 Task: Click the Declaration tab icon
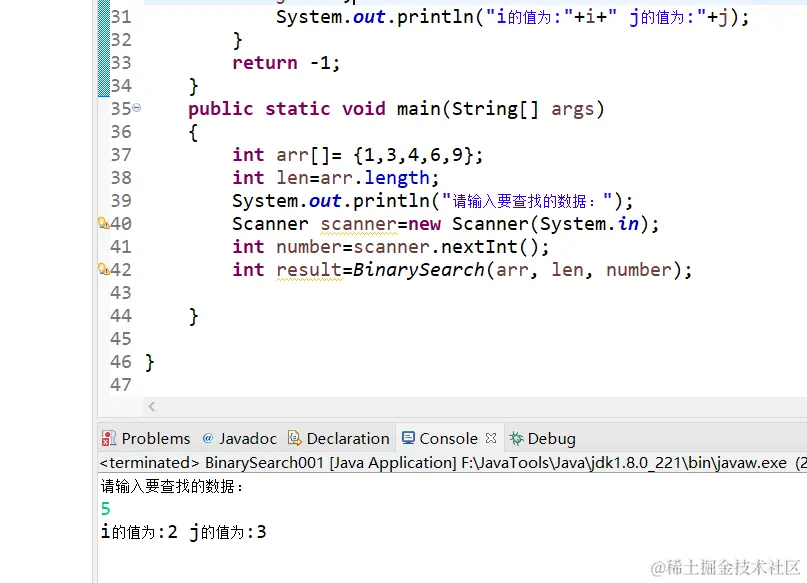pyautogui.click(x=294, y=438)
